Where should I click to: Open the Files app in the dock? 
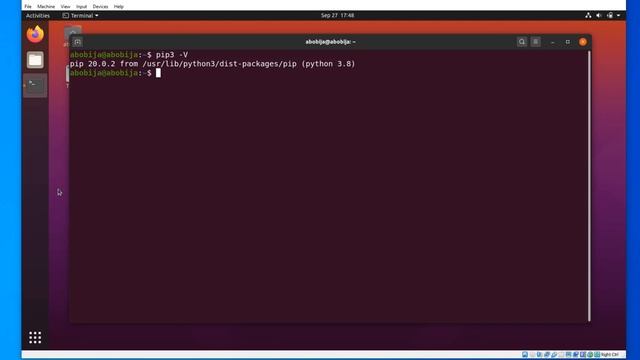[x=35, y=60]
